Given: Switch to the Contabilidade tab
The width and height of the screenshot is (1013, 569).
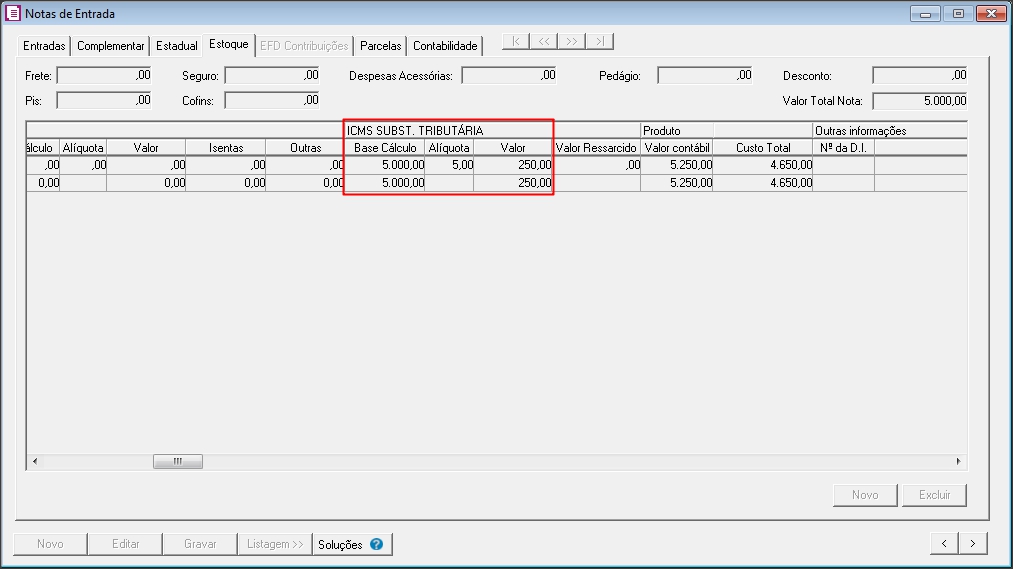Looking at the screenshot, I should click(445, 46).
